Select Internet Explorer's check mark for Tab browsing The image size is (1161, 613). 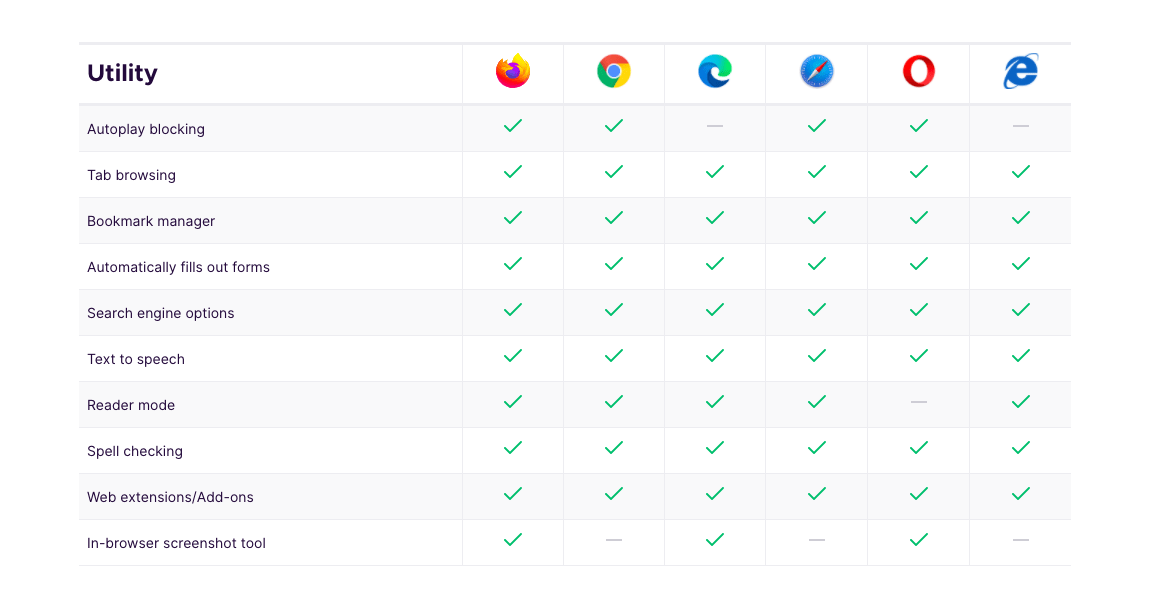click(x=1021, y=172)
